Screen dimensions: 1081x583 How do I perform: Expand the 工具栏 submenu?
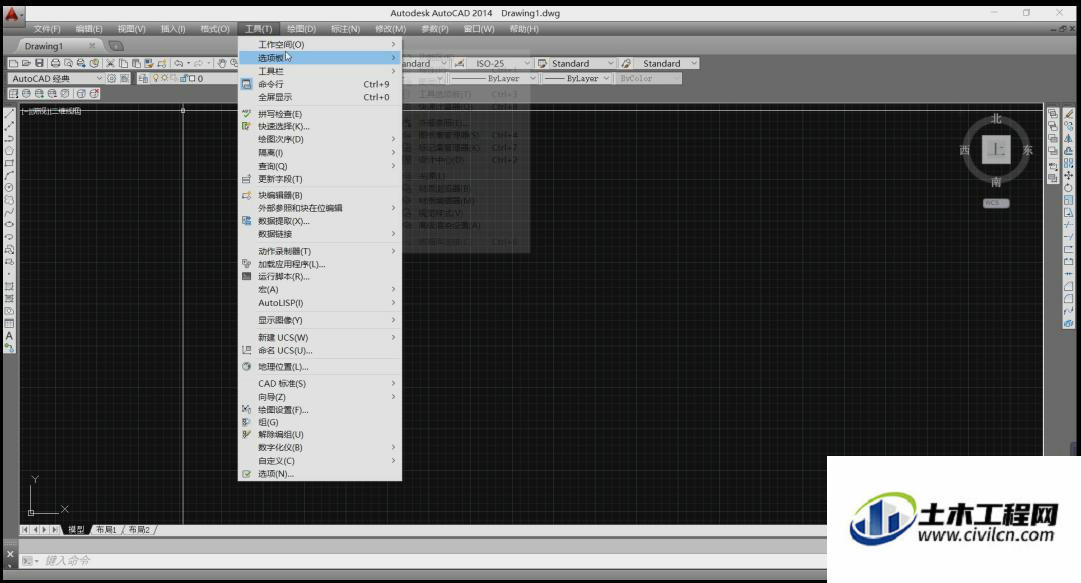point(320,71)
